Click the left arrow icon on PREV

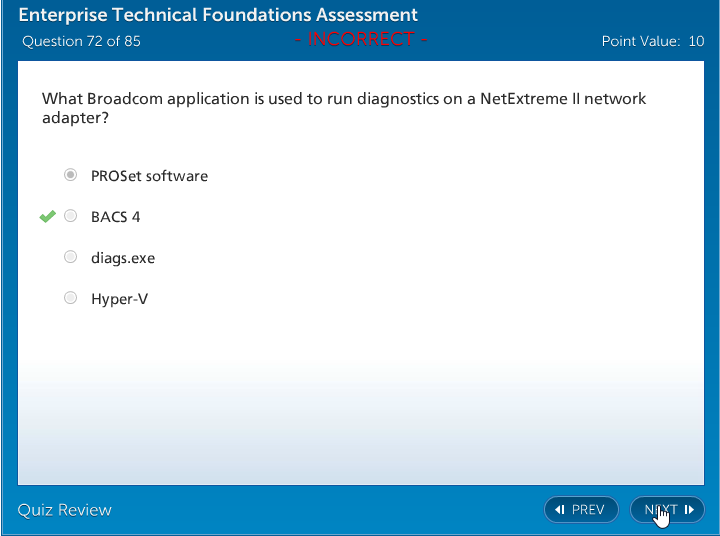pyautogui.click(x=560, y=510)
